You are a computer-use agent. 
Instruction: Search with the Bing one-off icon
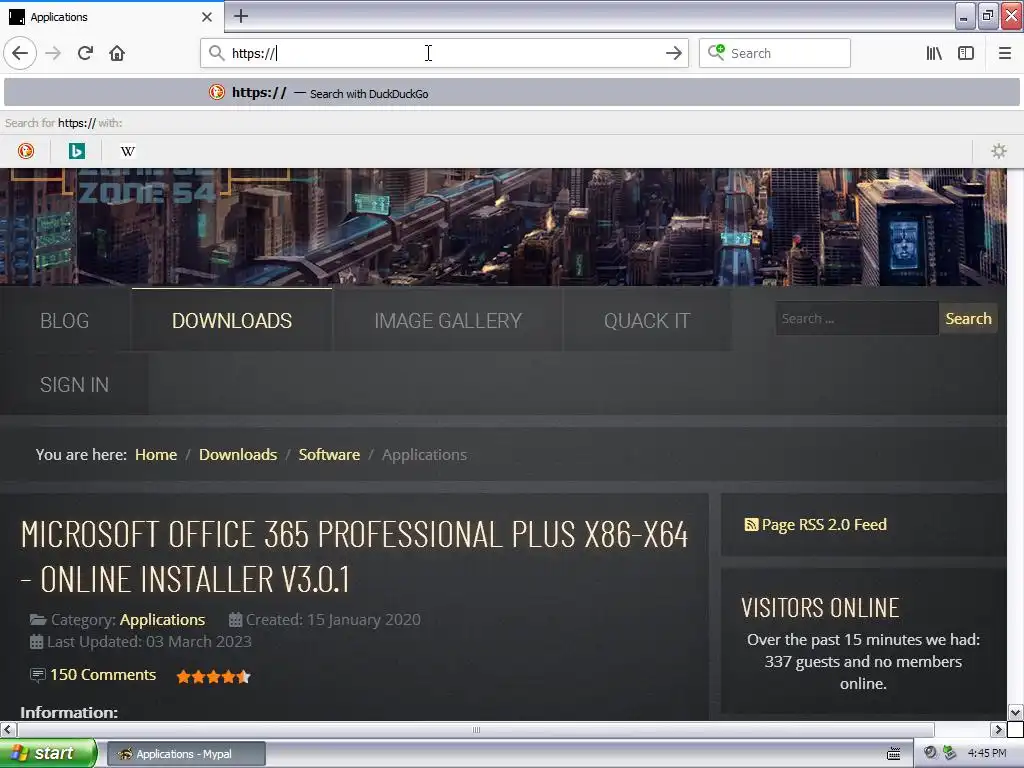click(76, 151)
